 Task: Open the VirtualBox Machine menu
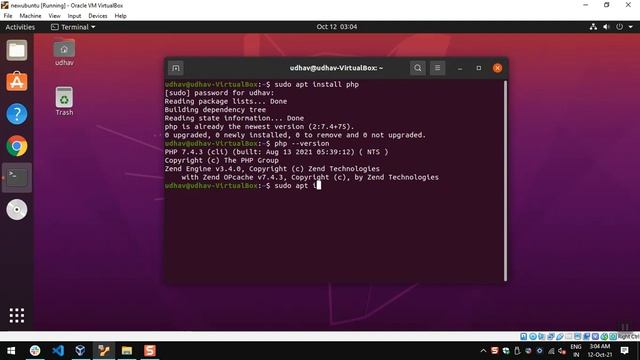pyautogui.click(x=30, y=16)
